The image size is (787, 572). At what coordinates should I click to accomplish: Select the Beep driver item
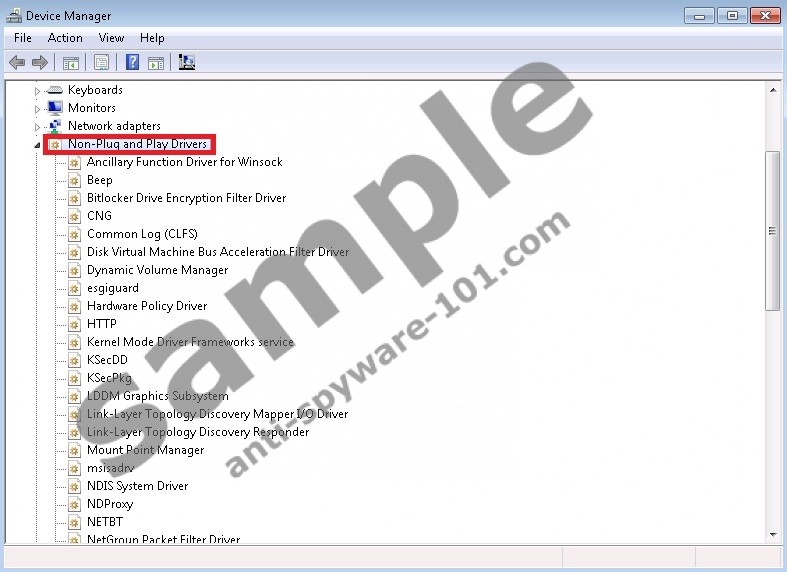point(99,180)
